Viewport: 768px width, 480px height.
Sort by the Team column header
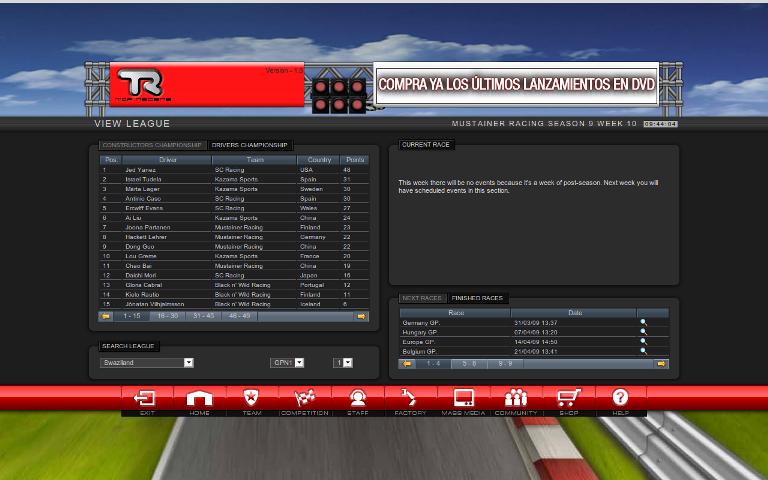(x=255, y=160)
